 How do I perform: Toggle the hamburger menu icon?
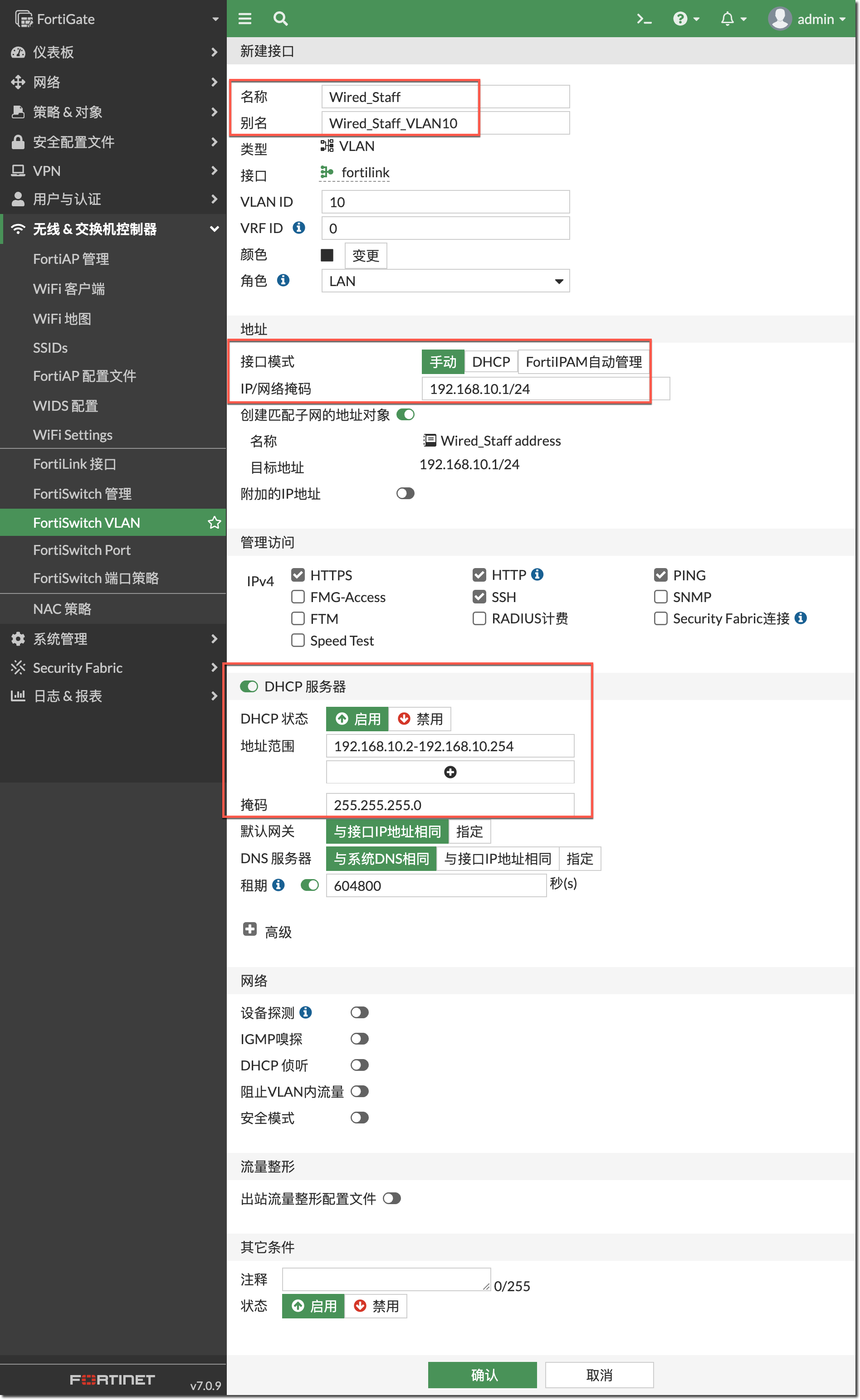[244, 19]
